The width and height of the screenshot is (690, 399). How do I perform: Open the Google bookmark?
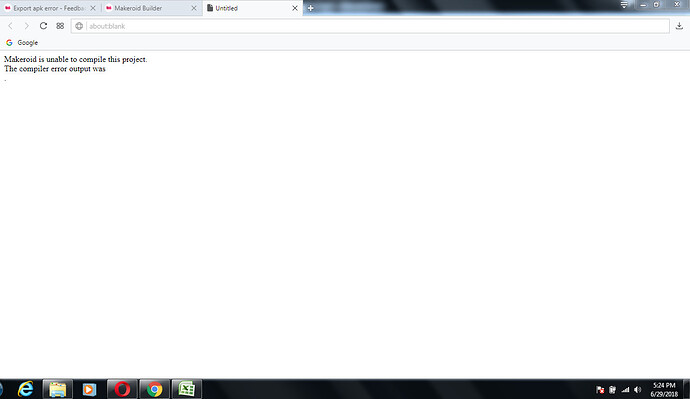(x=22, y=43)
